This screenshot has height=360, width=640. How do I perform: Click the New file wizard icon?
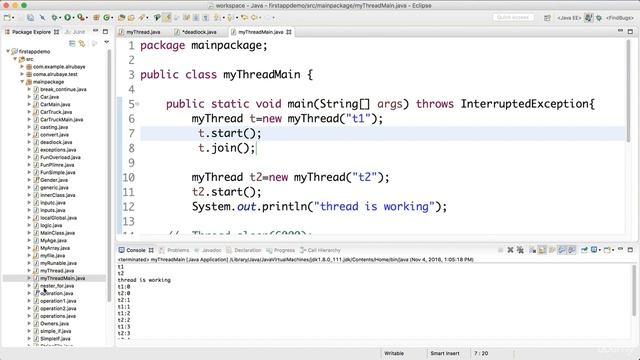(x=7, y=18)
